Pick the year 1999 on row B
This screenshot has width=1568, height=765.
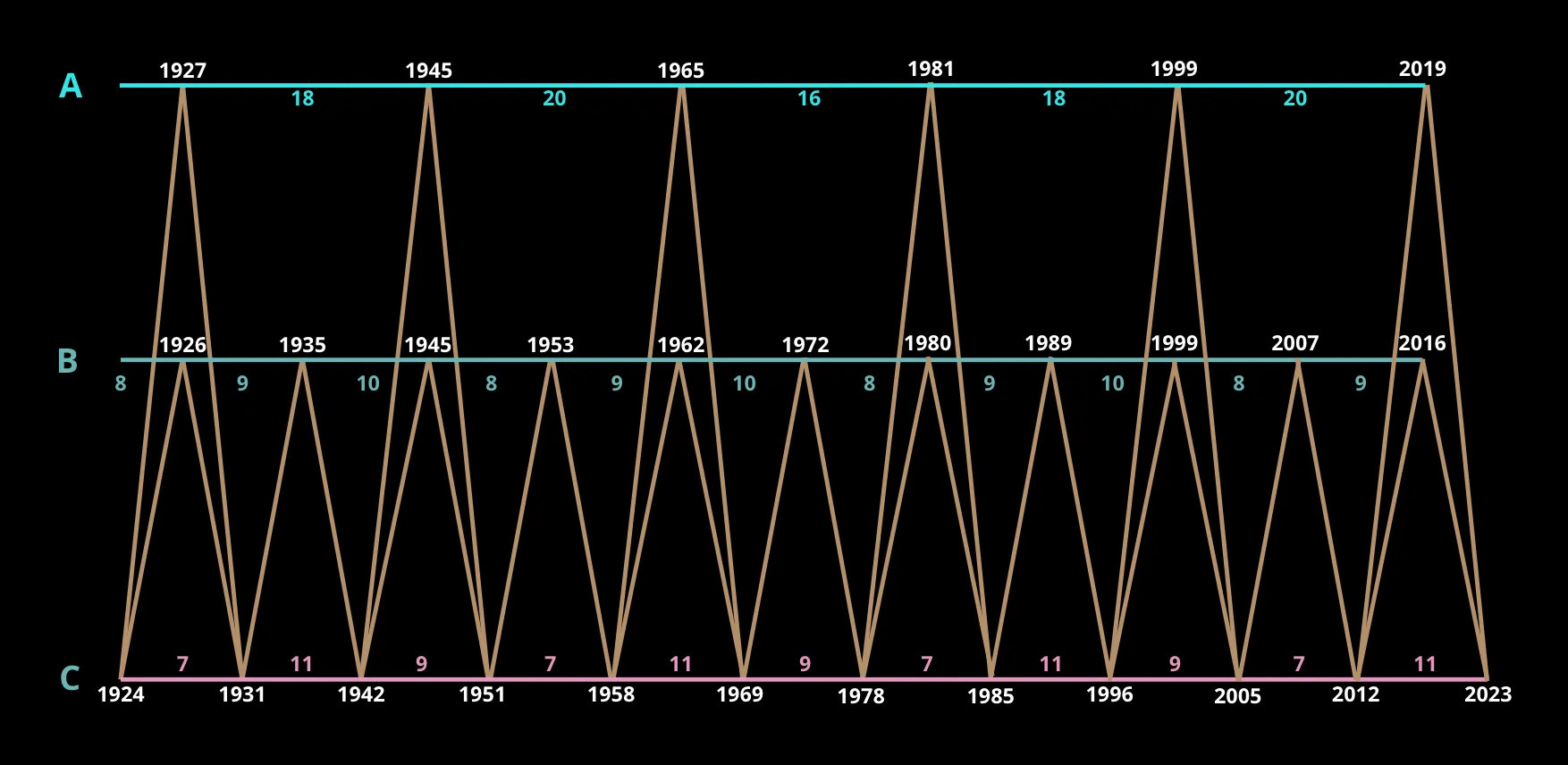click(x=1174, y=343)
